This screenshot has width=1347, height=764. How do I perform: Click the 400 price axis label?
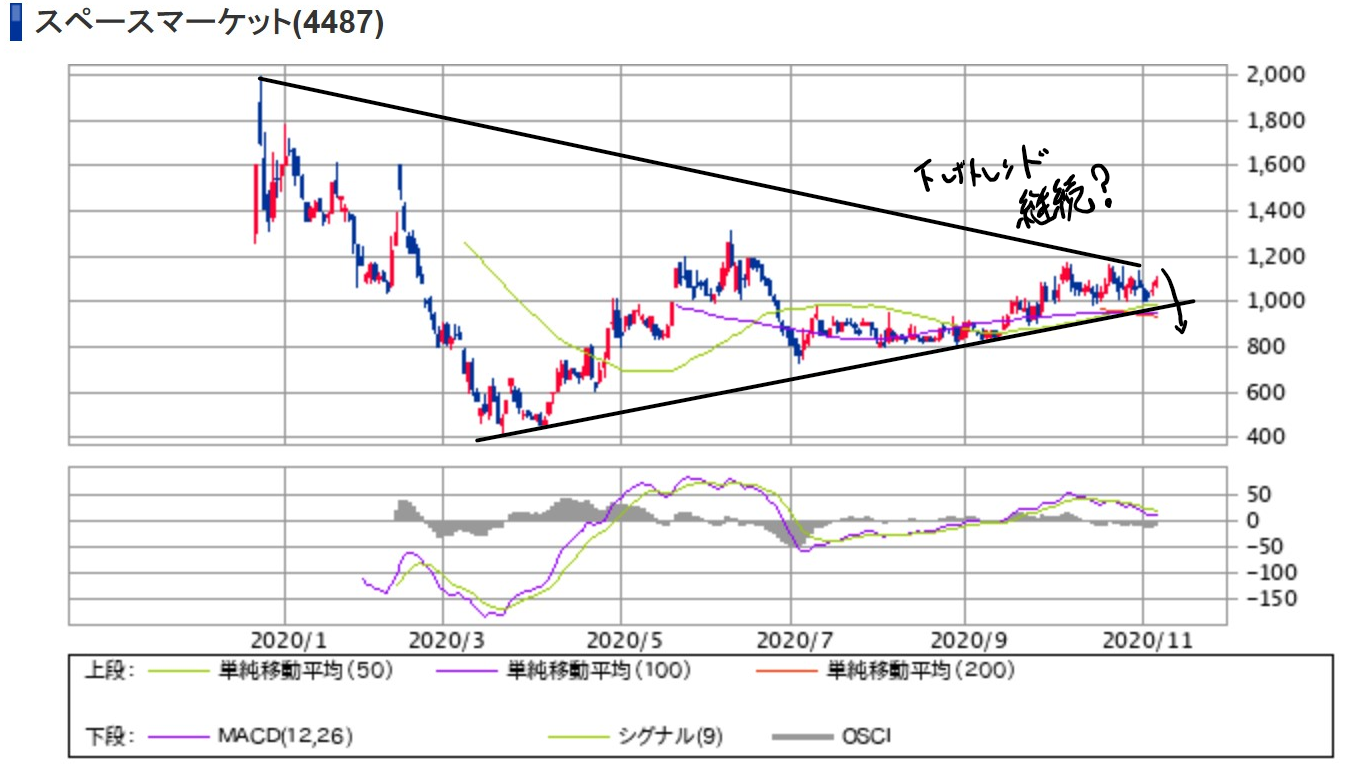[1264, 437]
